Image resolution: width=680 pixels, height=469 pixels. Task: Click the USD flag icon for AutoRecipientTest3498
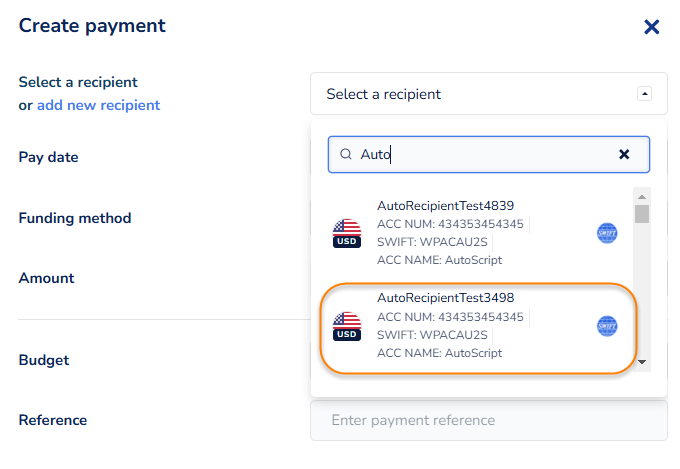pyautogui.click(x=346, y=326)
